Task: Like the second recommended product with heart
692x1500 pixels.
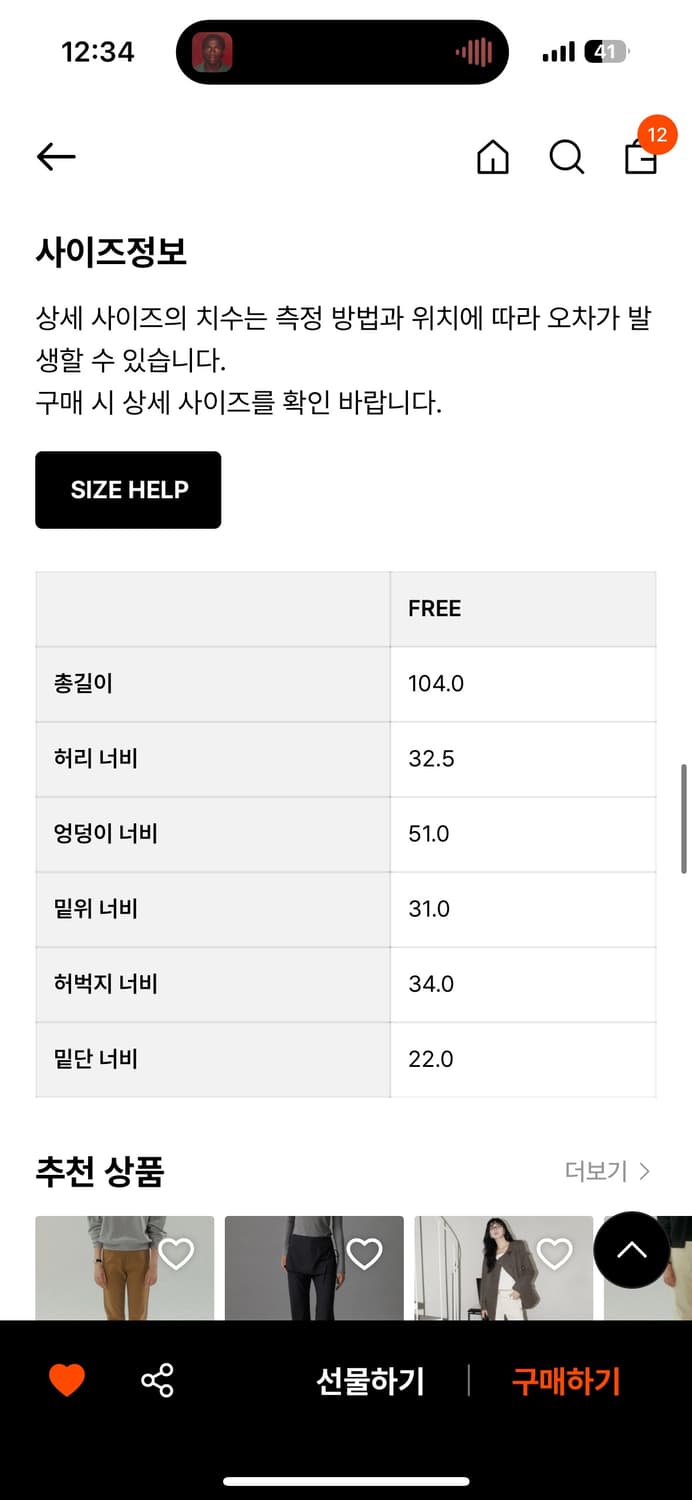Action: pyautogui.click(x=364, y=1254)
